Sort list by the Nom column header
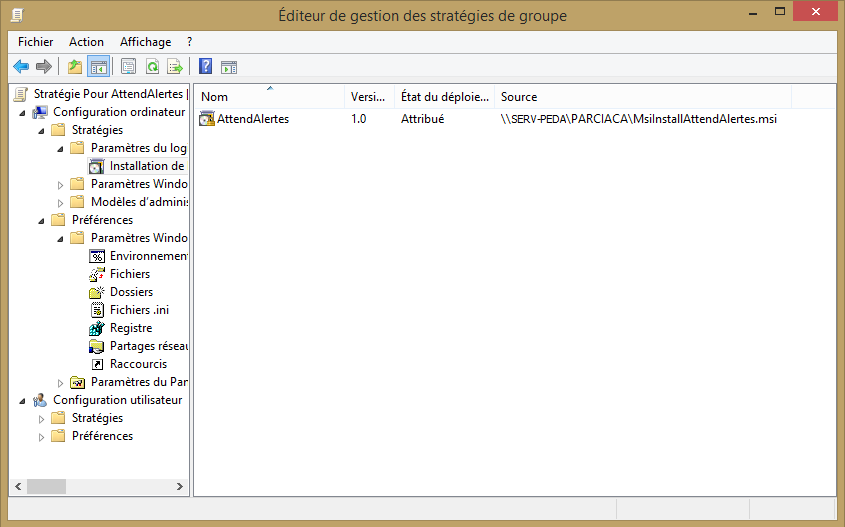This screenshot has width=845, height=527. pyautogui.click(x=270, y=97)
